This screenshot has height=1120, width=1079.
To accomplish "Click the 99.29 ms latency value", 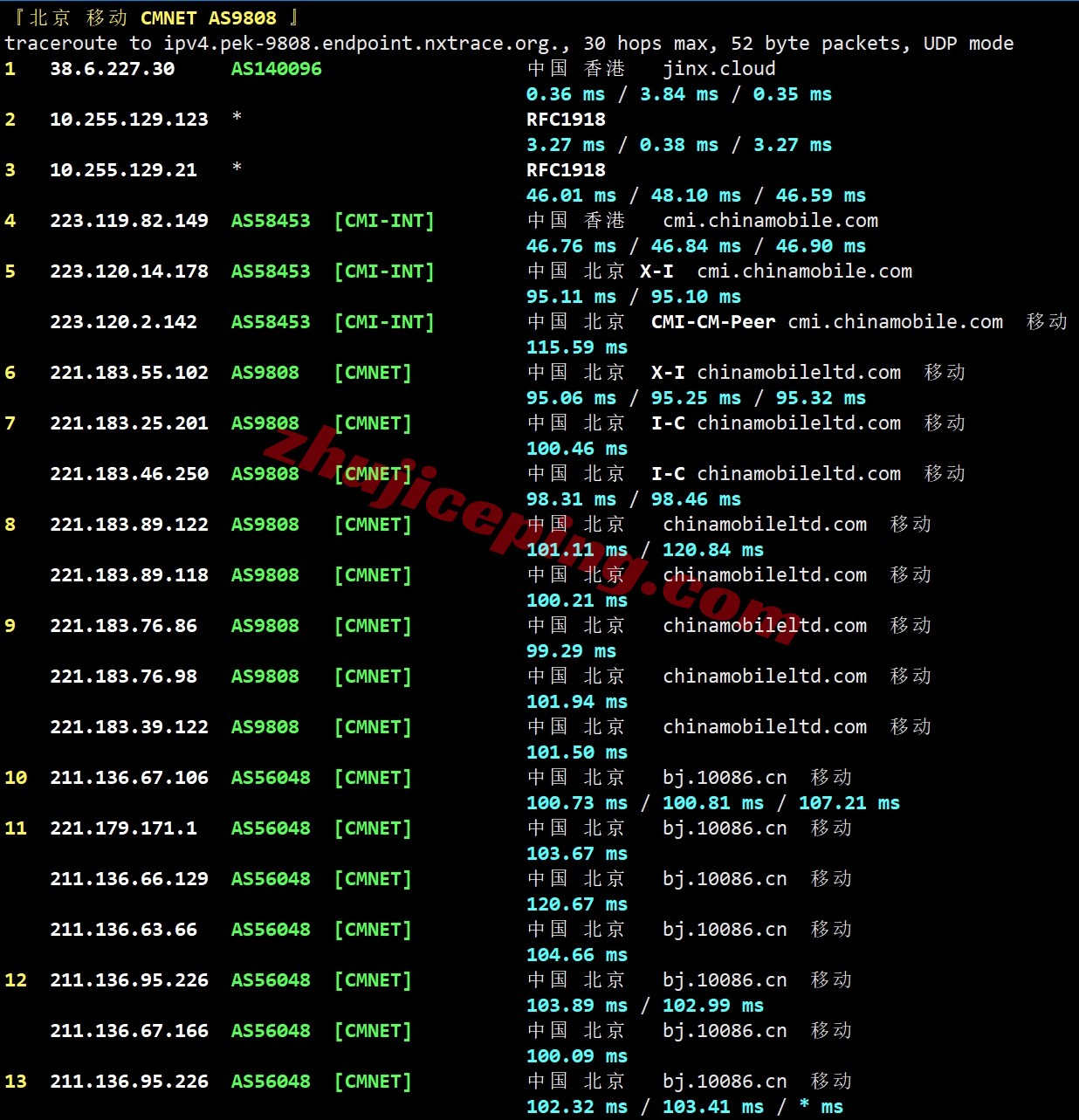I will click(x=571, y=651).
